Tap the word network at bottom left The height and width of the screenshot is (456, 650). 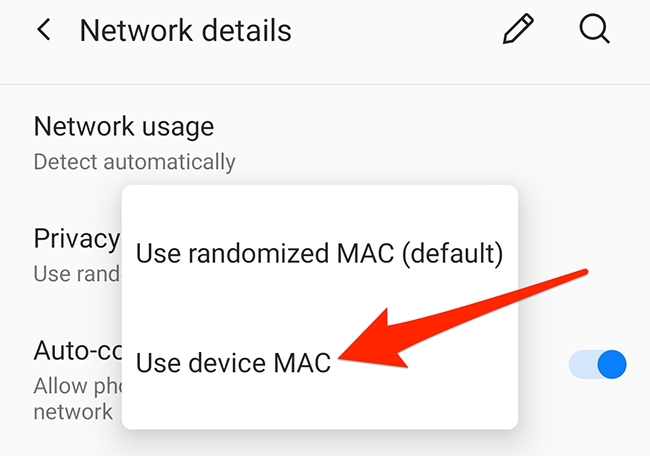coord(73,412)
